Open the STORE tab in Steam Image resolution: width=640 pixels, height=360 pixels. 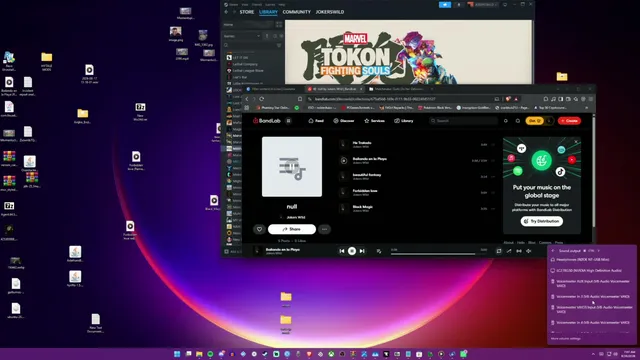(x=247, y=12)
